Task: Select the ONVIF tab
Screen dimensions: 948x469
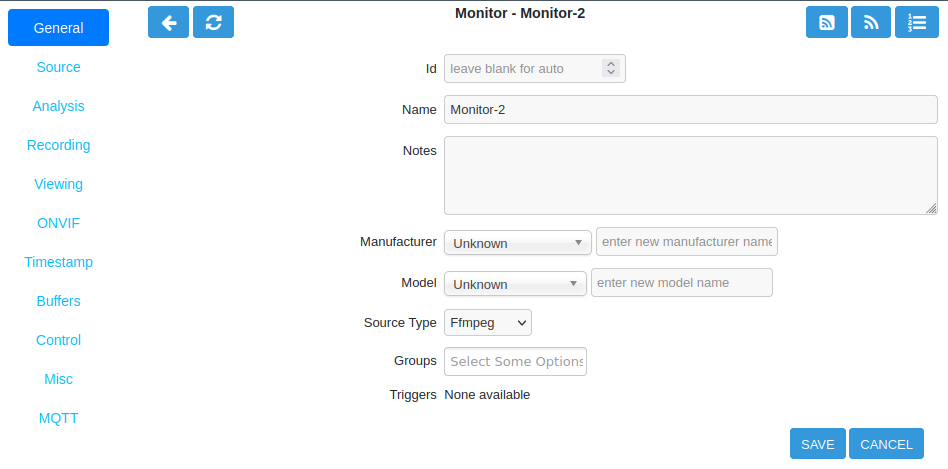Action: (x=59, y=223)
